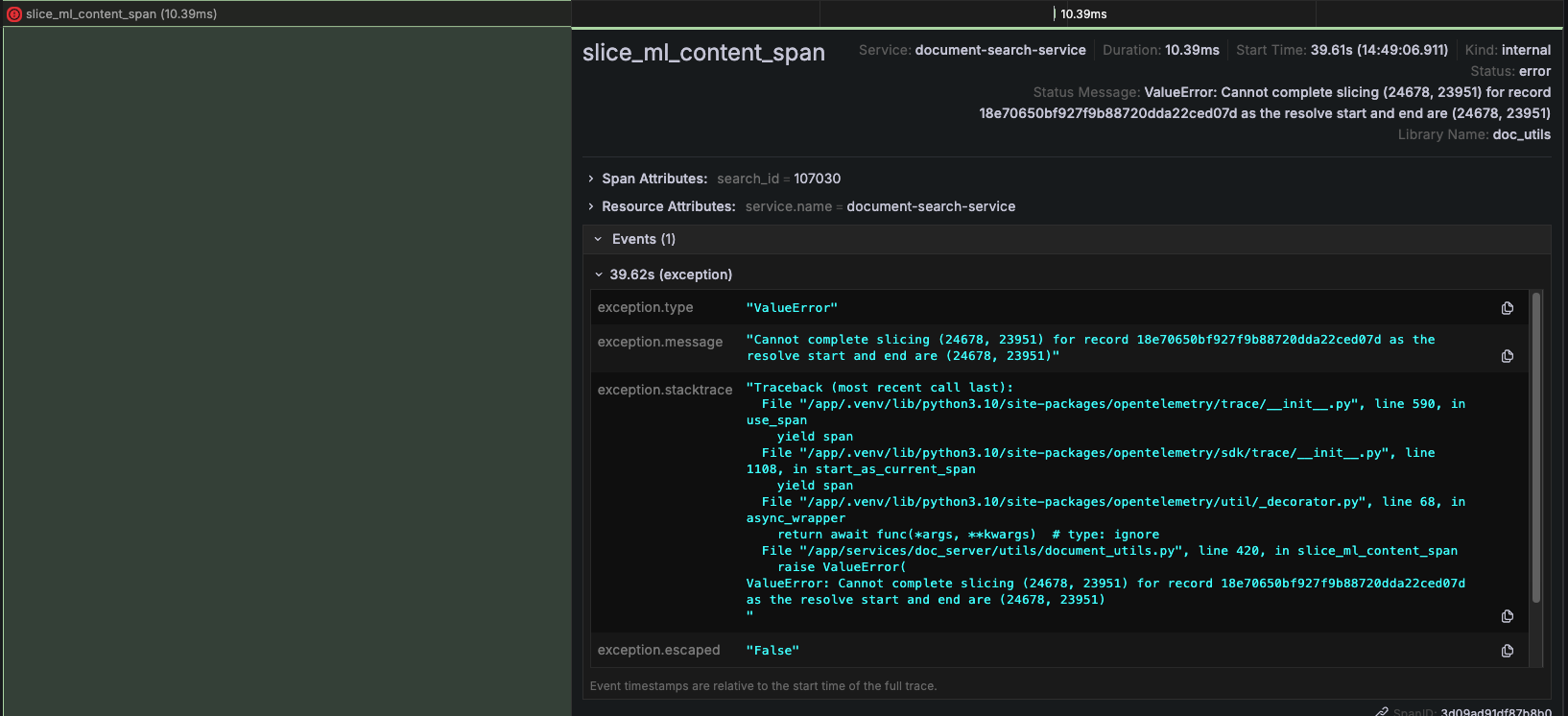Click the SpanID deep link icon

click(x=1381, y=712)
